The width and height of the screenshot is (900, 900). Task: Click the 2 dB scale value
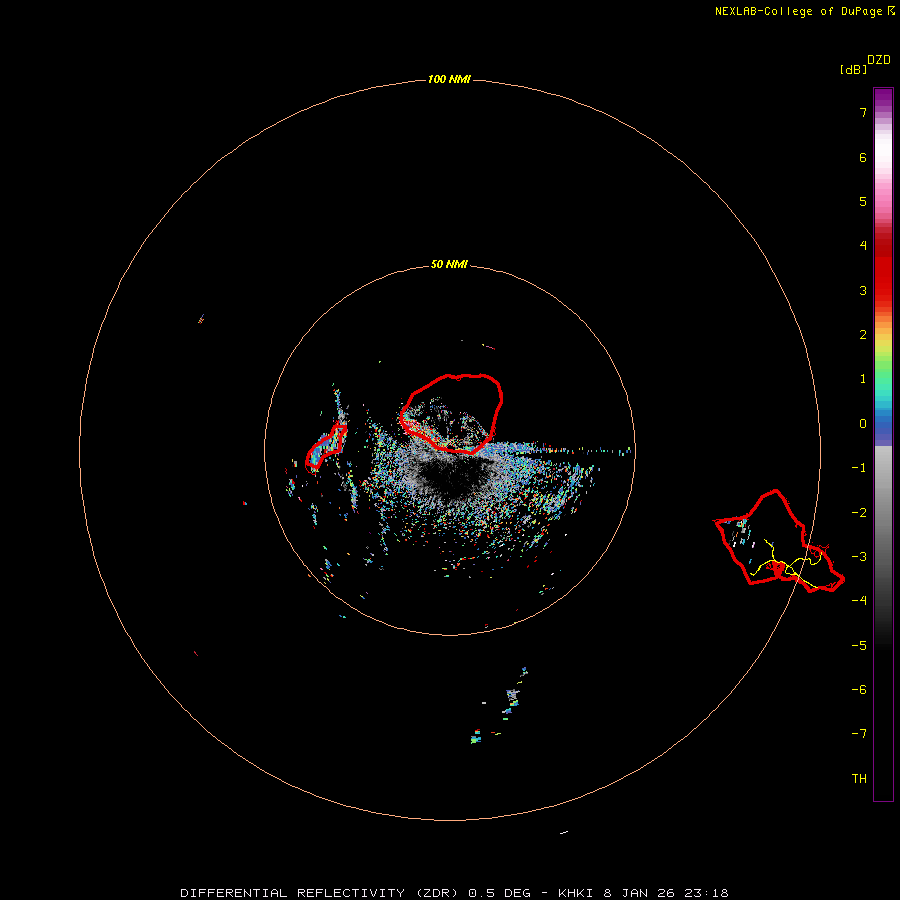863,335
